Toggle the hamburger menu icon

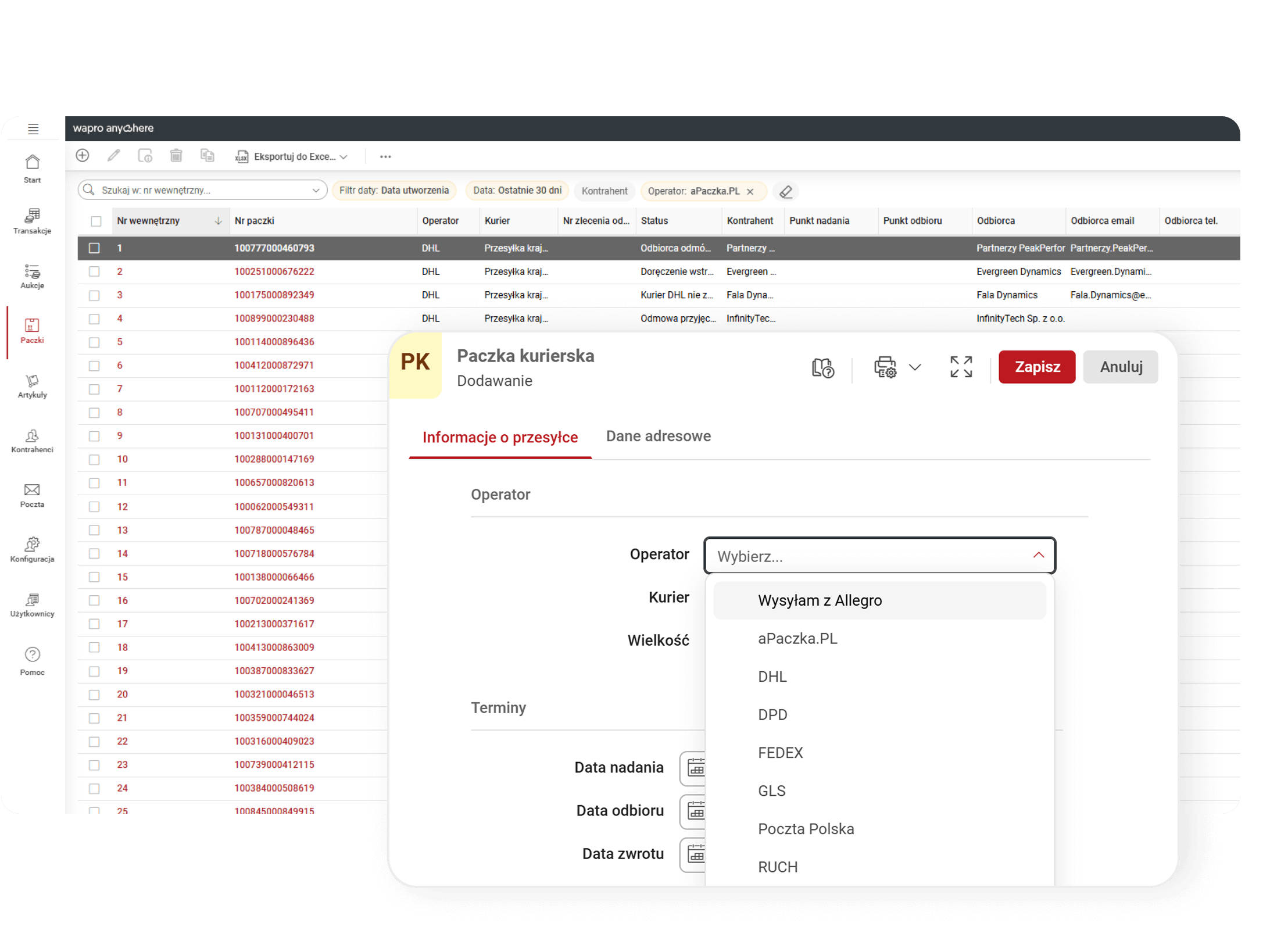[x=33, y=129]
